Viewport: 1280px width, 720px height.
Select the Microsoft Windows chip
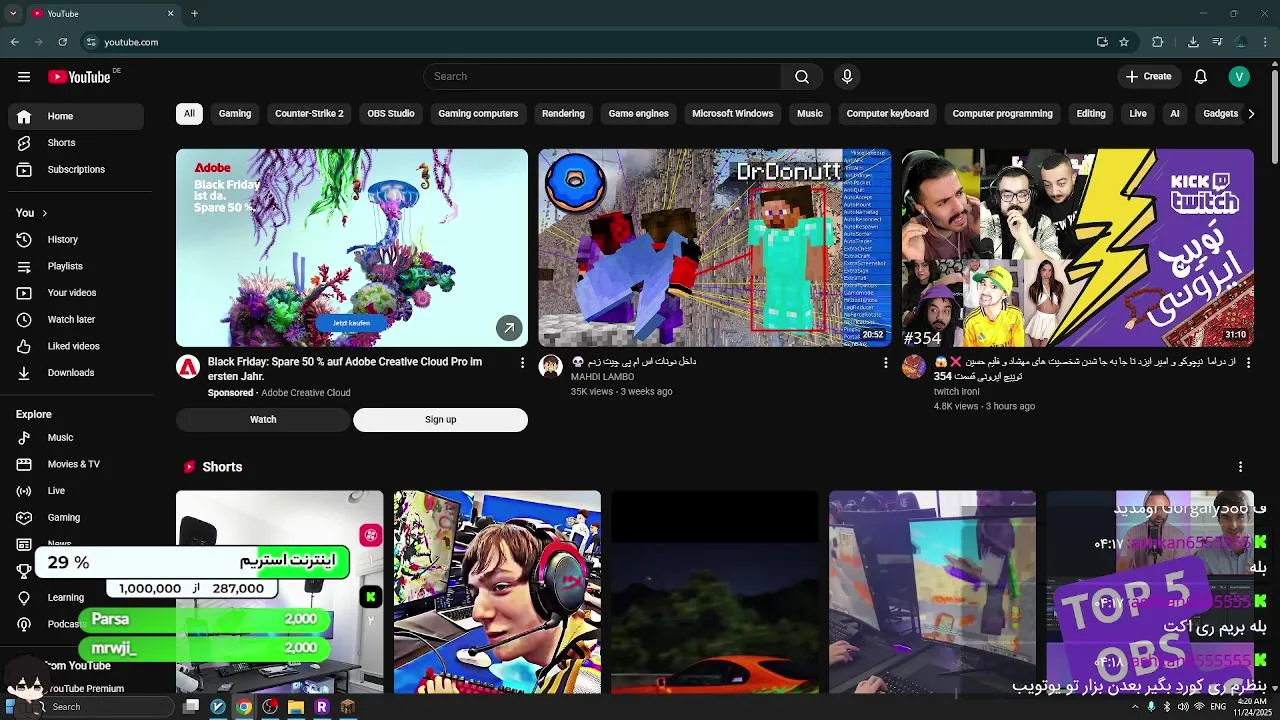733,114
